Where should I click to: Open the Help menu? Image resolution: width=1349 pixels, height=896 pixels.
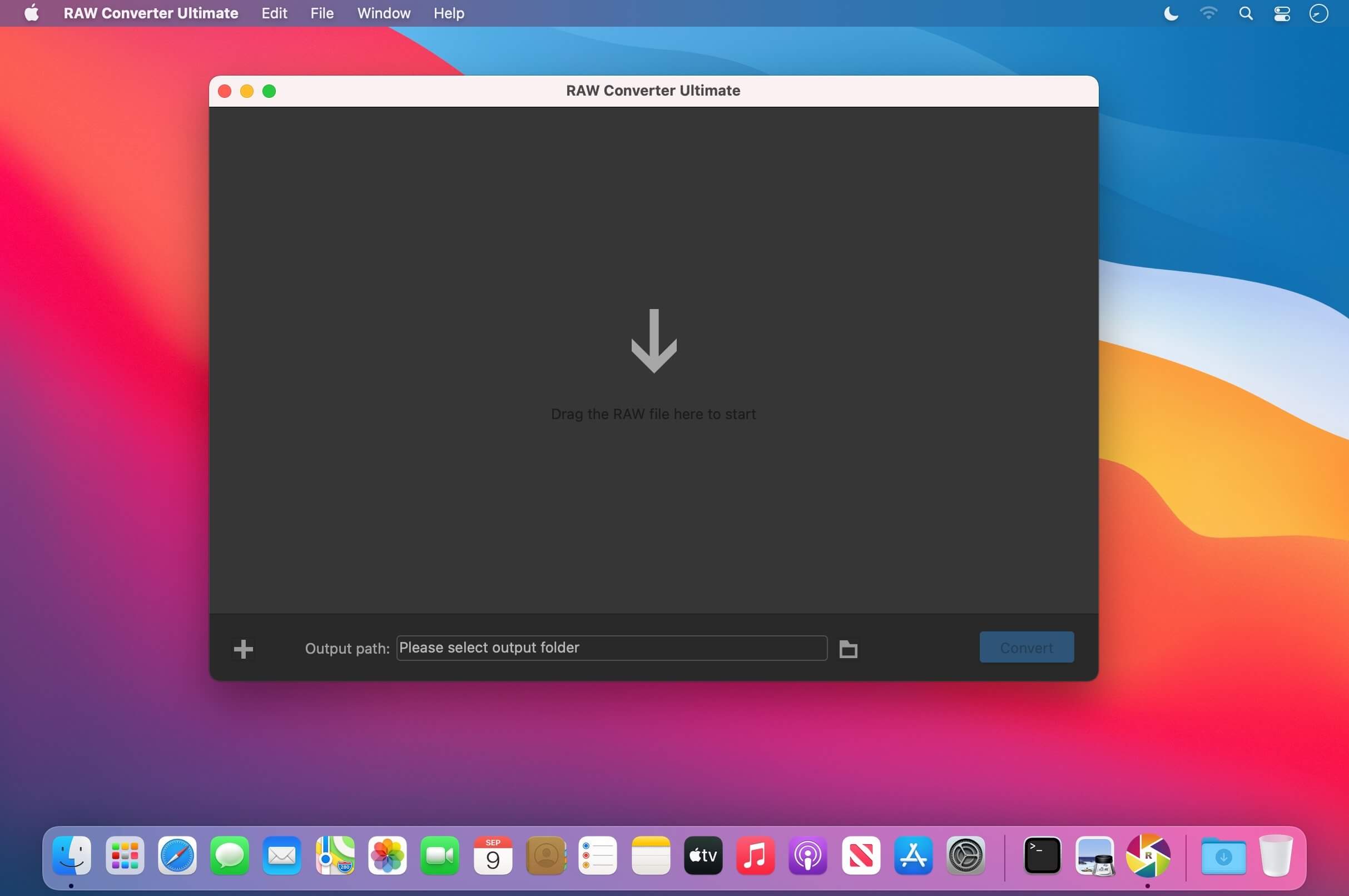(x=449, y=13)
